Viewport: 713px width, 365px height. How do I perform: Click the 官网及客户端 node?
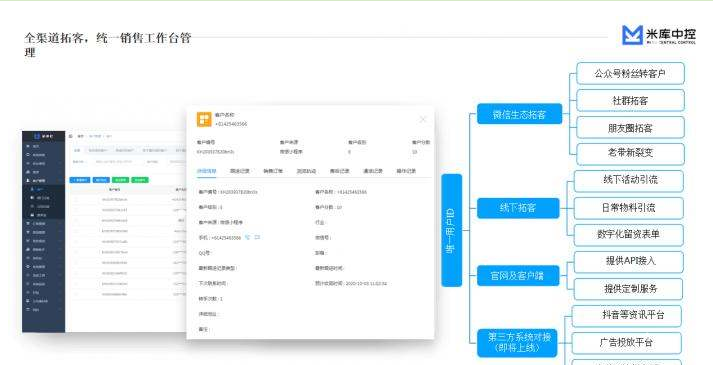coord(518,276)
